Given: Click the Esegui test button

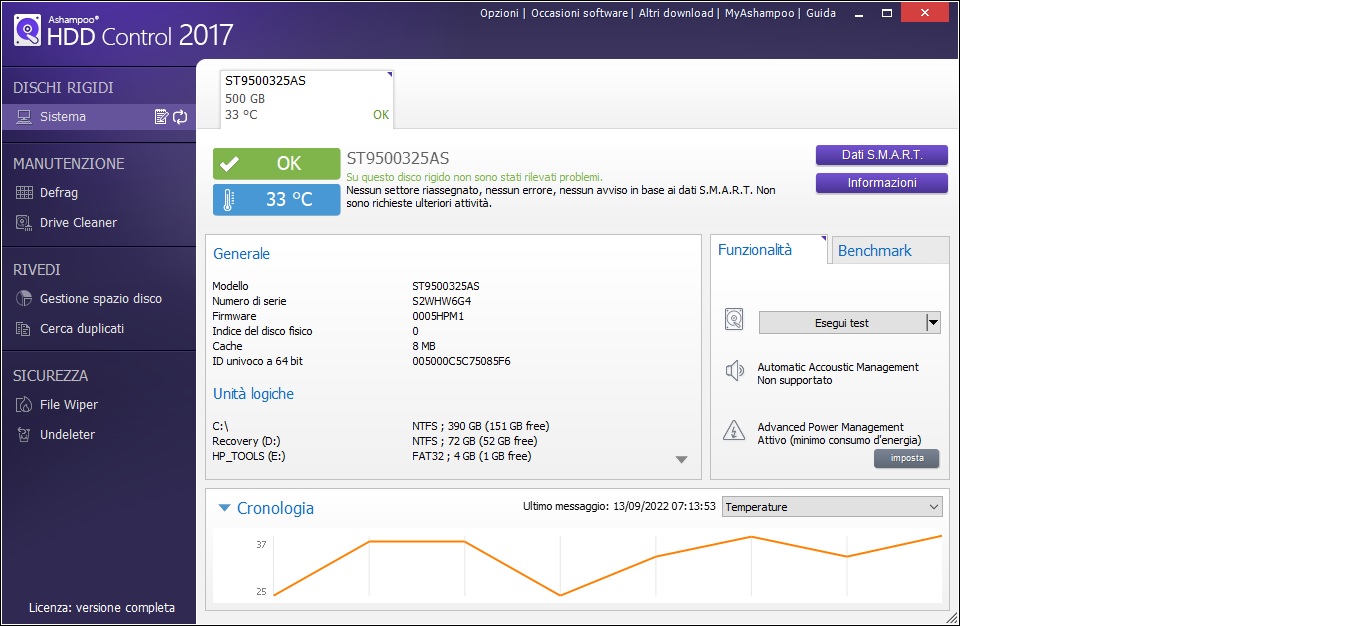Looking at the screenshot, I should coord(841,323).
